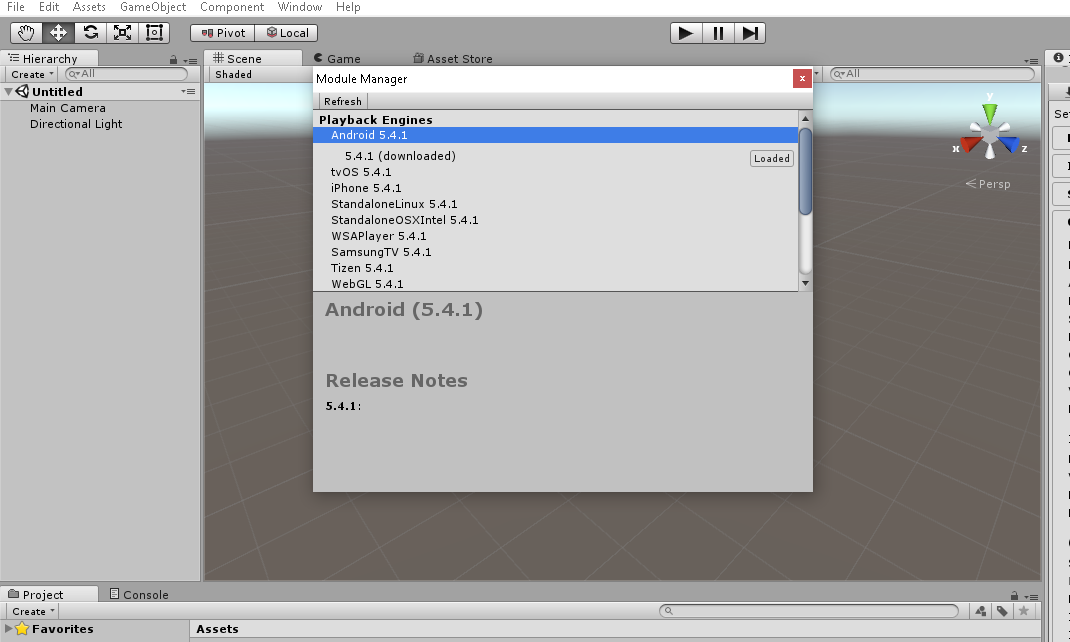Viewport: 1070px width, 642px height.
Task: Toggle Local handle rotation
Action: click(287, 33)
